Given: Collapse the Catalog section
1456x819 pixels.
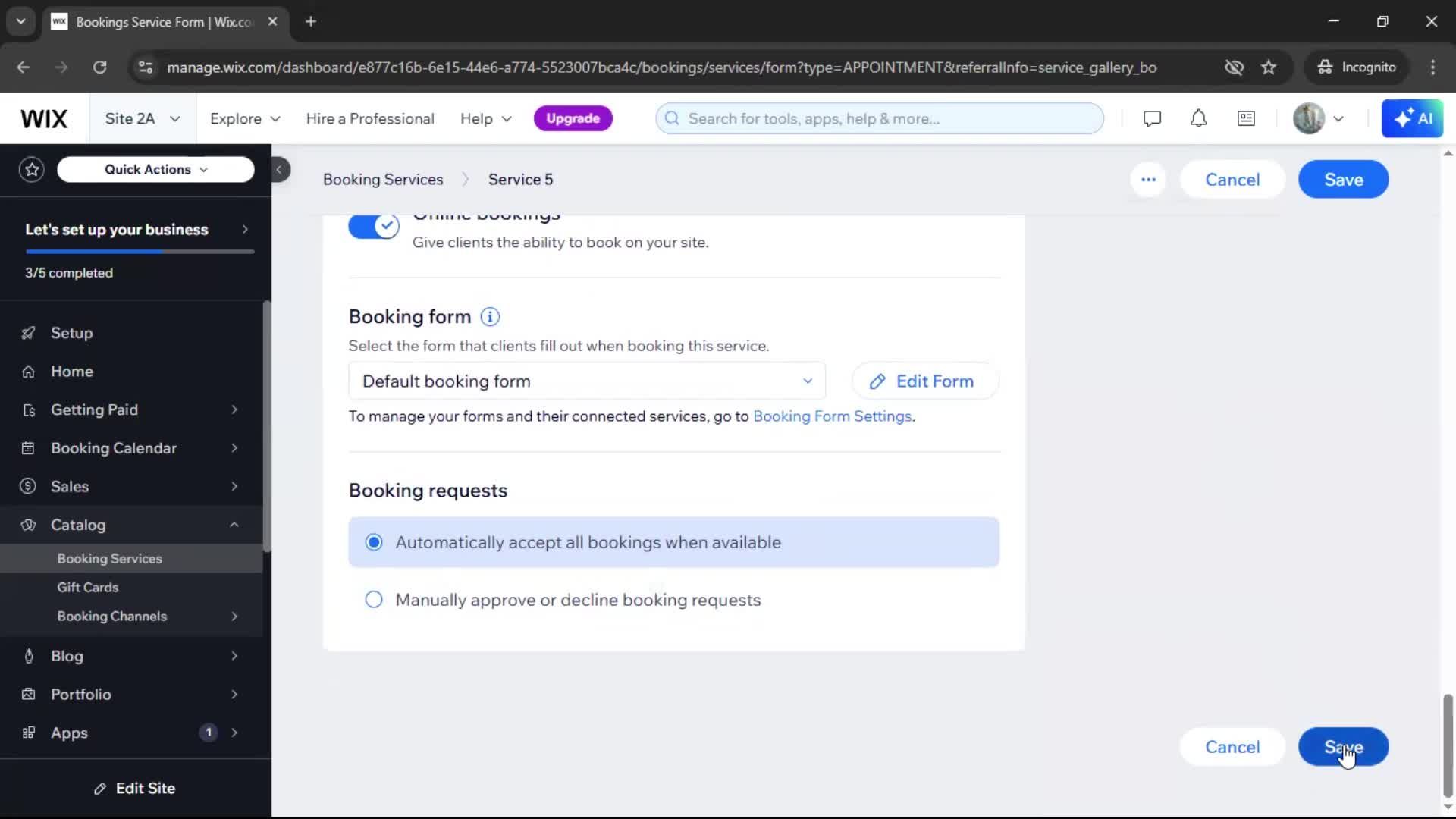Looking at the screenshot, I should click(234, 525).
